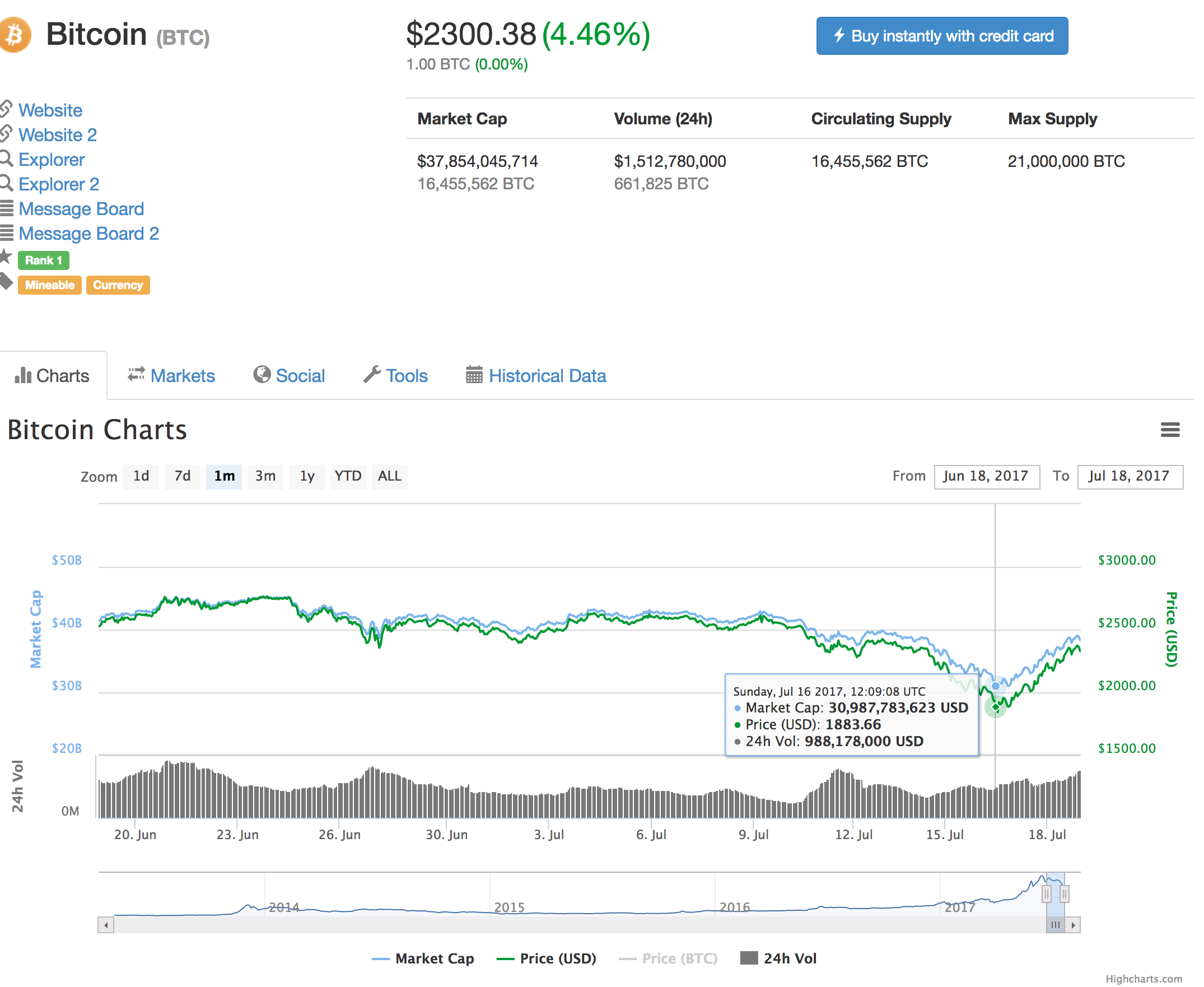
Task: Toggle Market Cap series in legend
Action: point(422,958)
